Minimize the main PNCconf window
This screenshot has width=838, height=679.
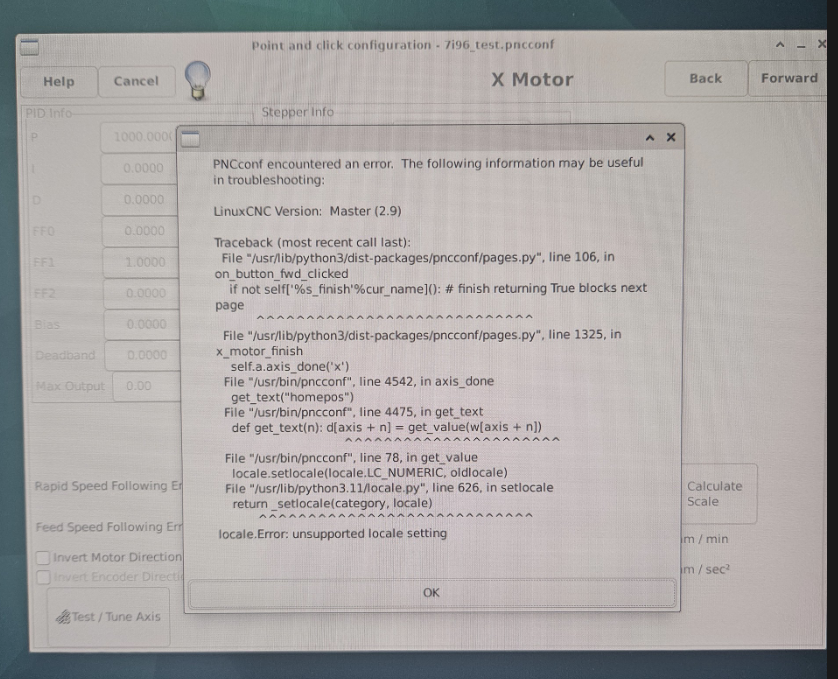801,46
